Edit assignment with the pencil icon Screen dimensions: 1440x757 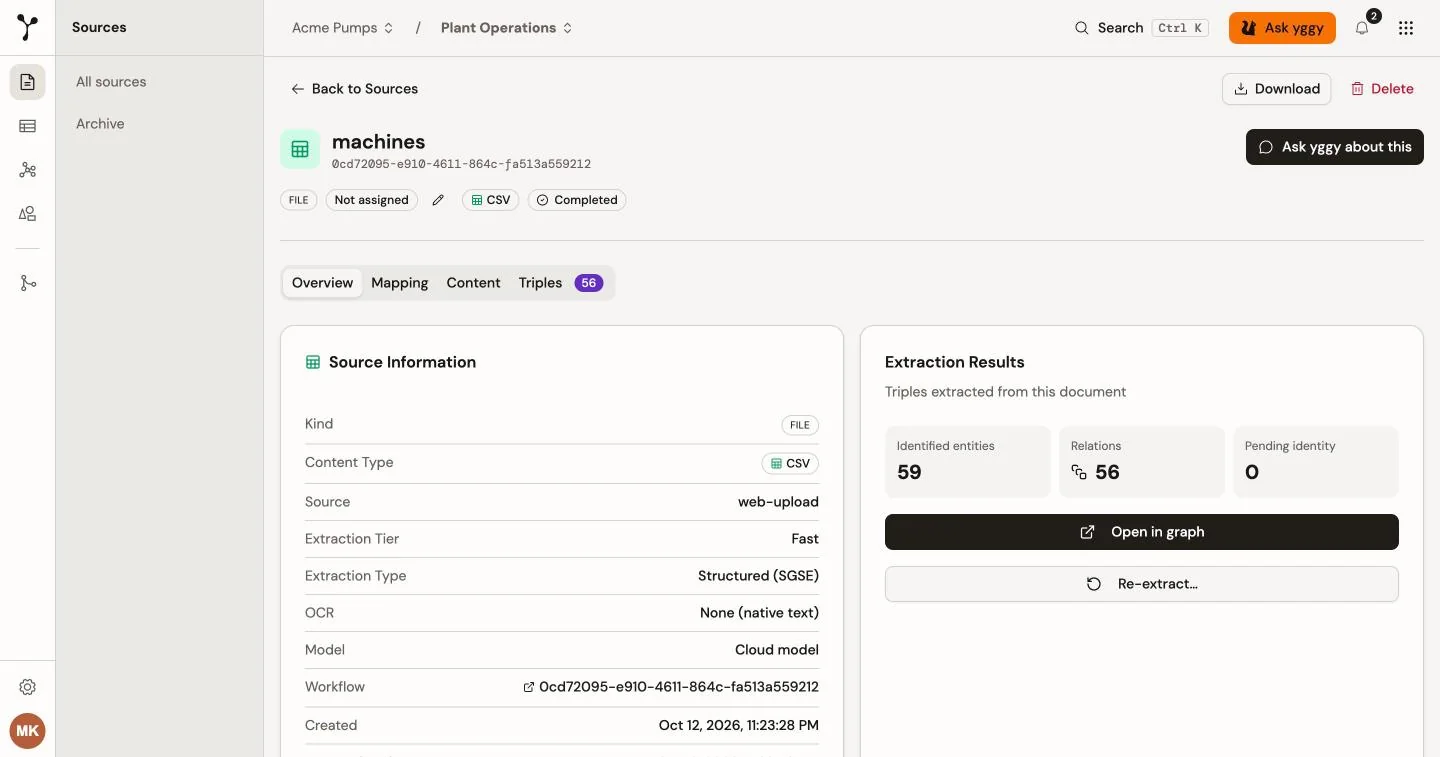438,200
